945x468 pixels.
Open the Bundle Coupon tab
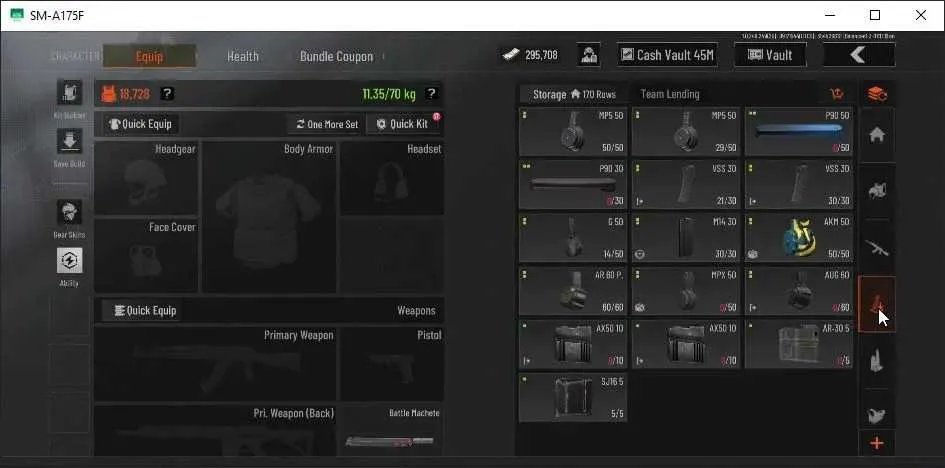point(336,57)
